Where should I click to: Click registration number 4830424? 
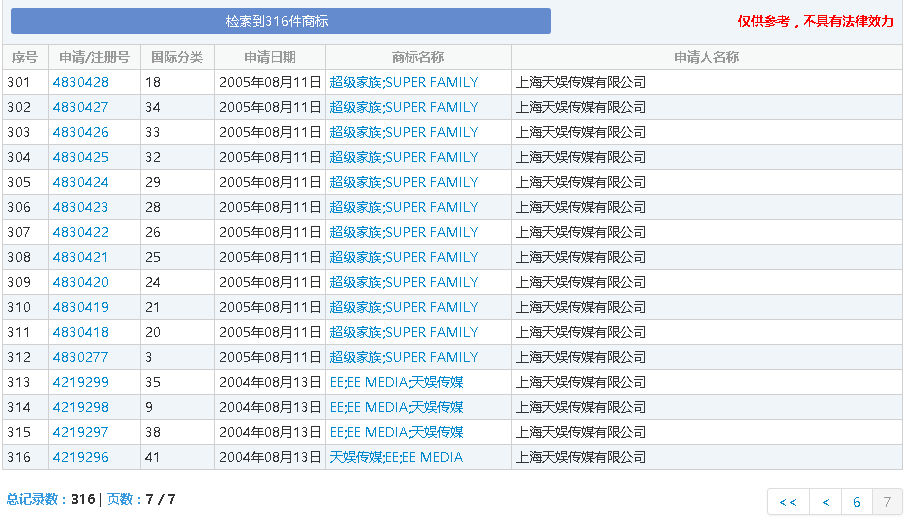(x=81, y=182)
